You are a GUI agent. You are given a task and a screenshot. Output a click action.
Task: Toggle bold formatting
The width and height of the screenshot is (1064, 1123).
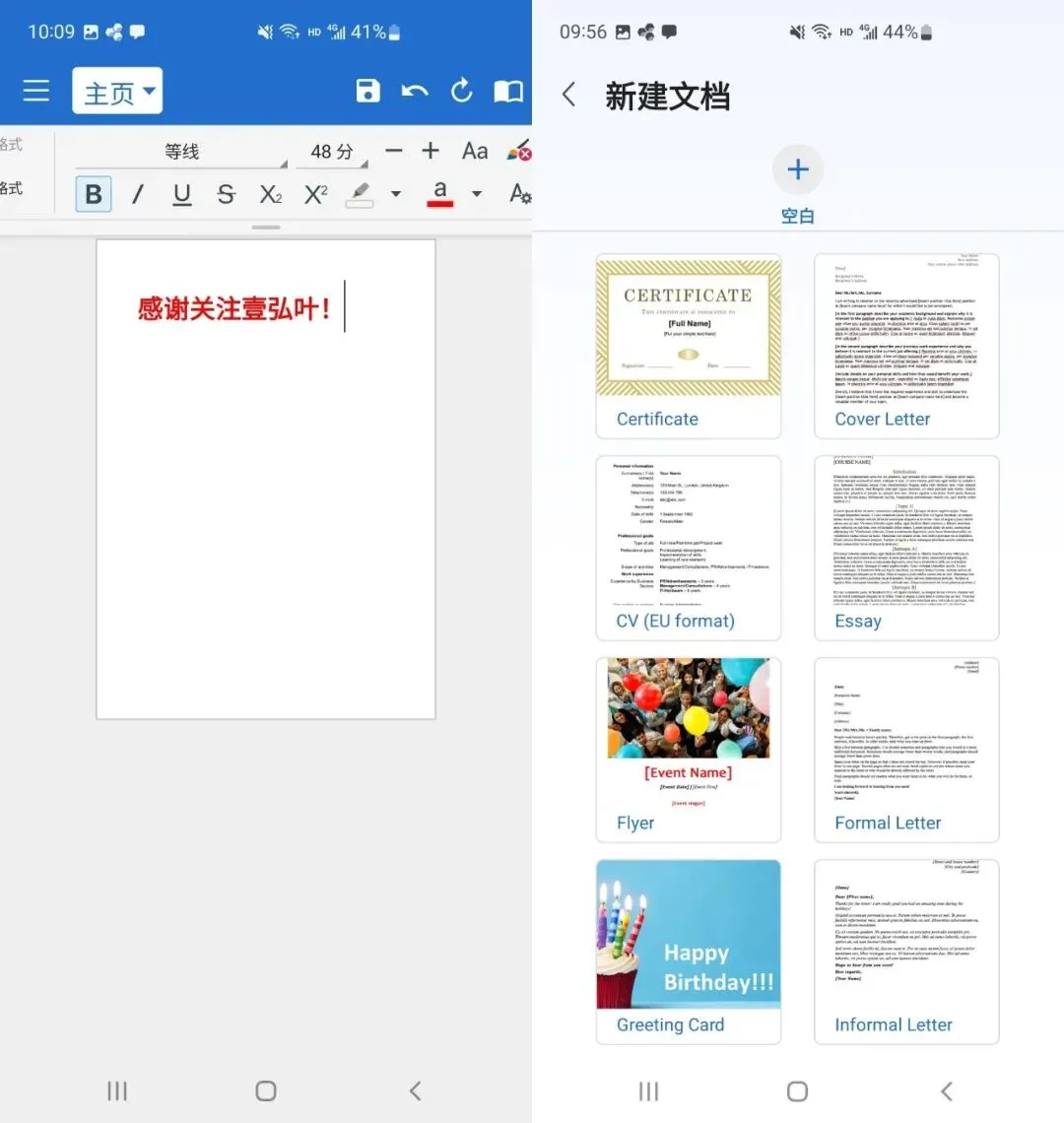pyautogui.click(x=94, y=193)
